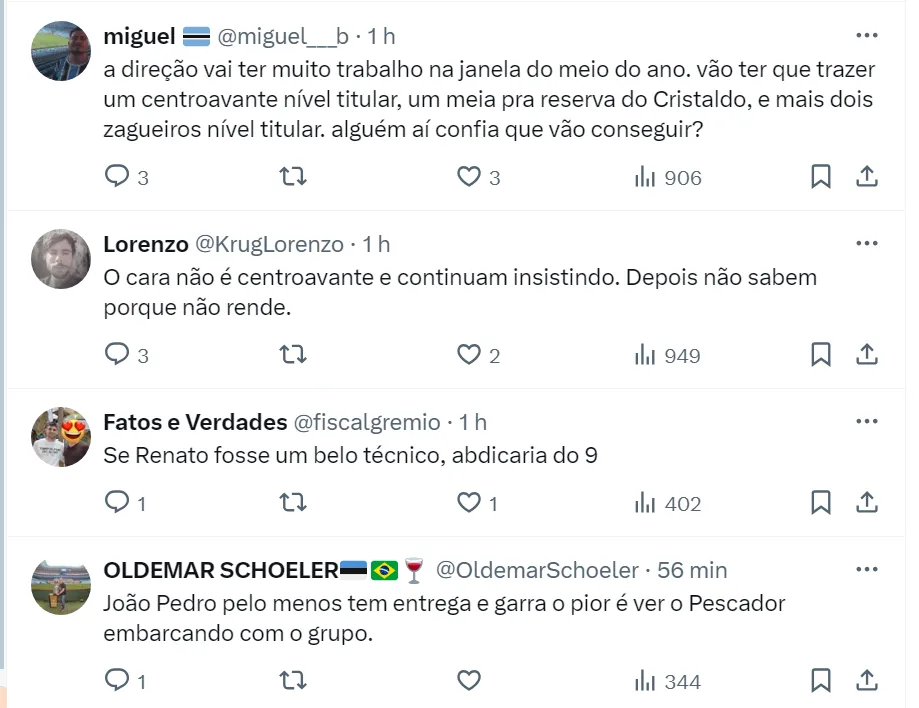
Task: Retweet miguel's post about the transfer window
Action: [x=292, y=177]
